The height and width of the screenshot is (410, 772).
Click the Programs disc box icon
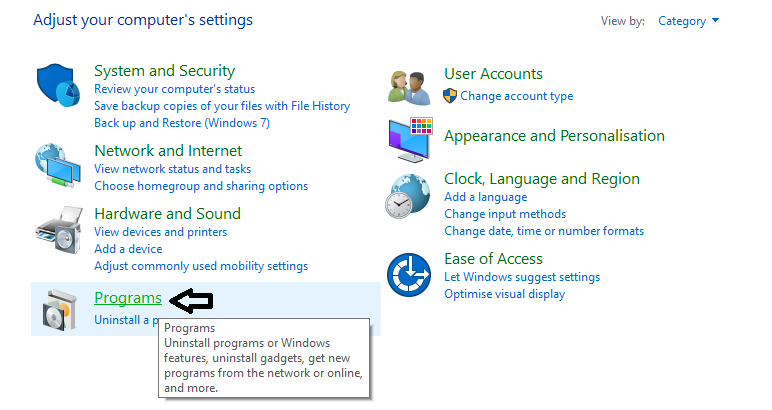[56, 309]
